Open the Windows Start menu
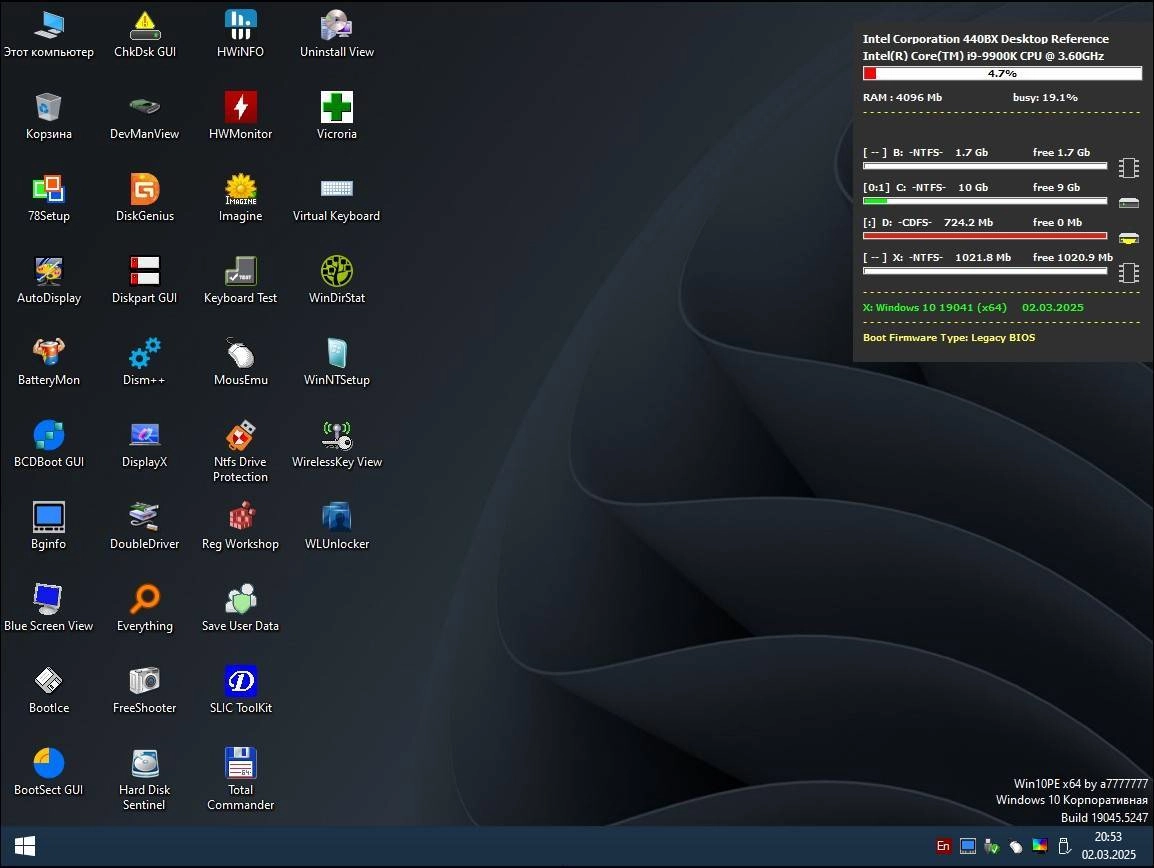The height and width of the screenshot is (868, 1154). click(25, 847)
